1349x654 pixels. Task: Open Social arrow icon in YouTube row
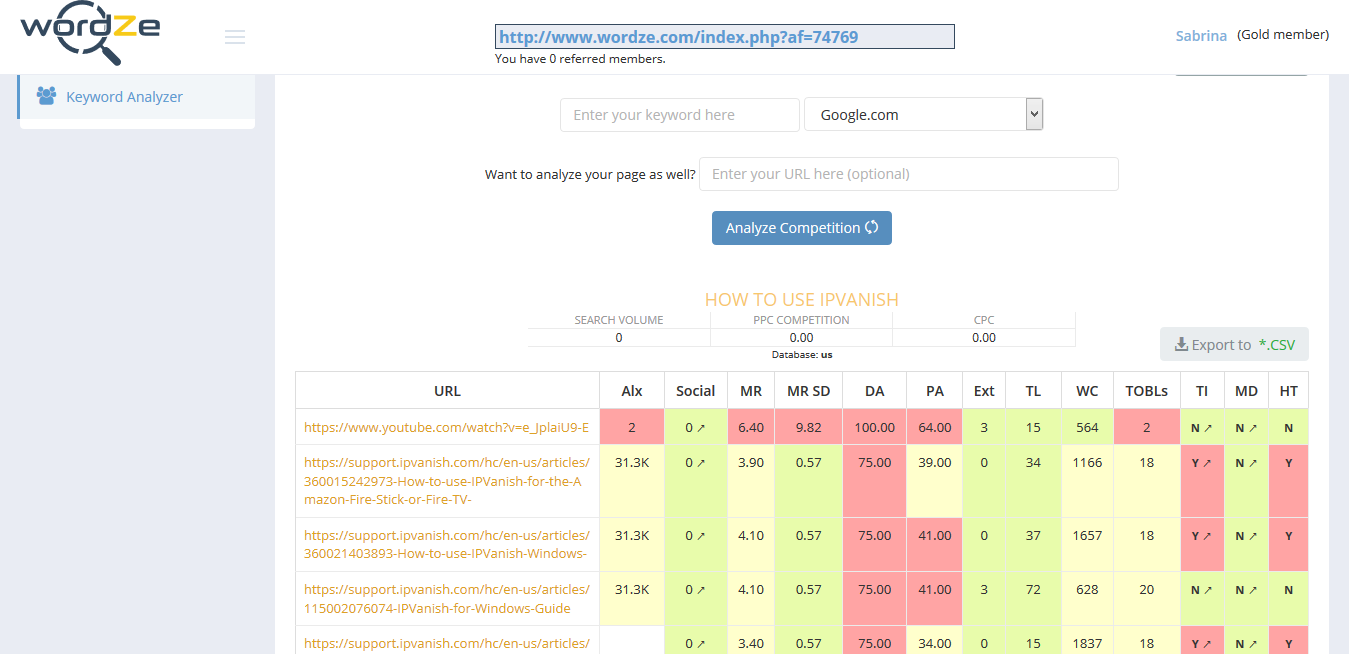pos(701,428)
